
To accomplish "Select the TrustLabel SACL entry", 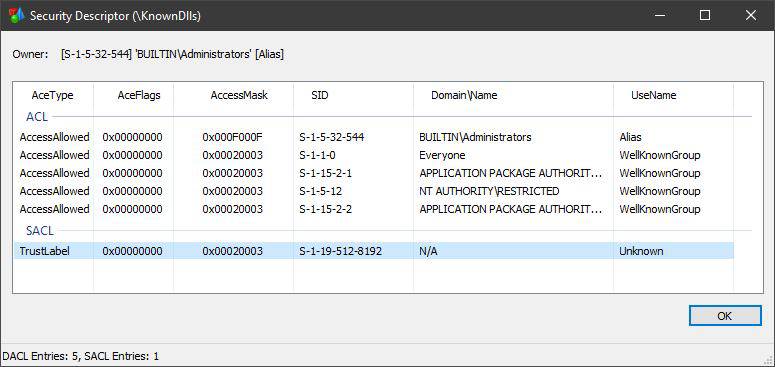I will click(374, 251).
